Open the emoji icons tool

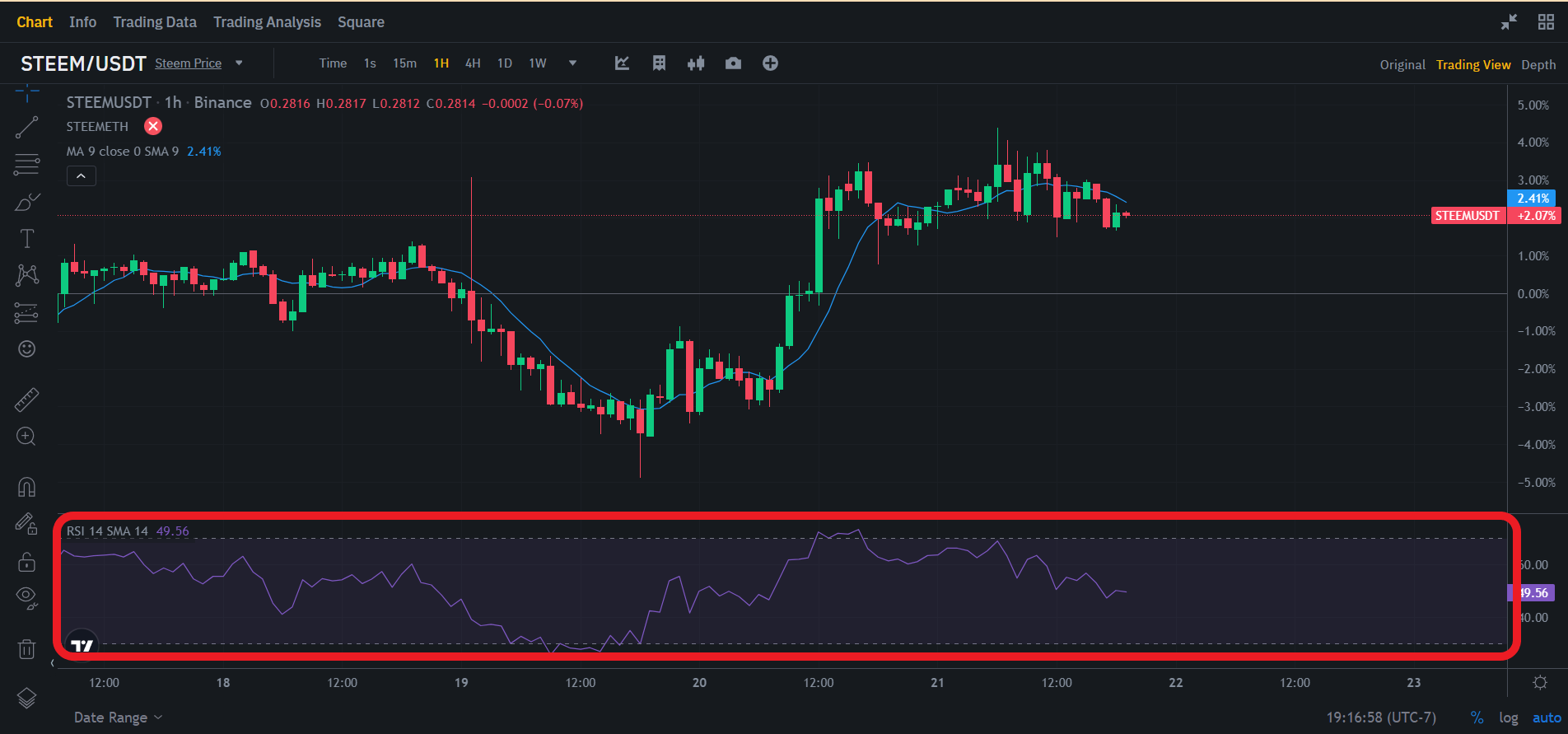point(26,349)
